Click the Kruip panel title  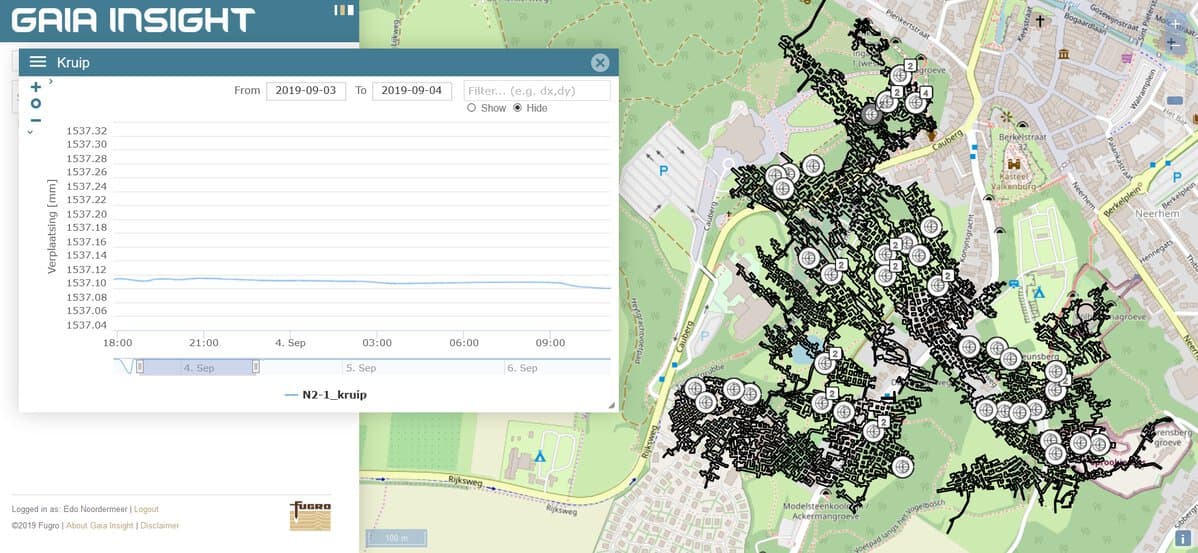[73, 63]
